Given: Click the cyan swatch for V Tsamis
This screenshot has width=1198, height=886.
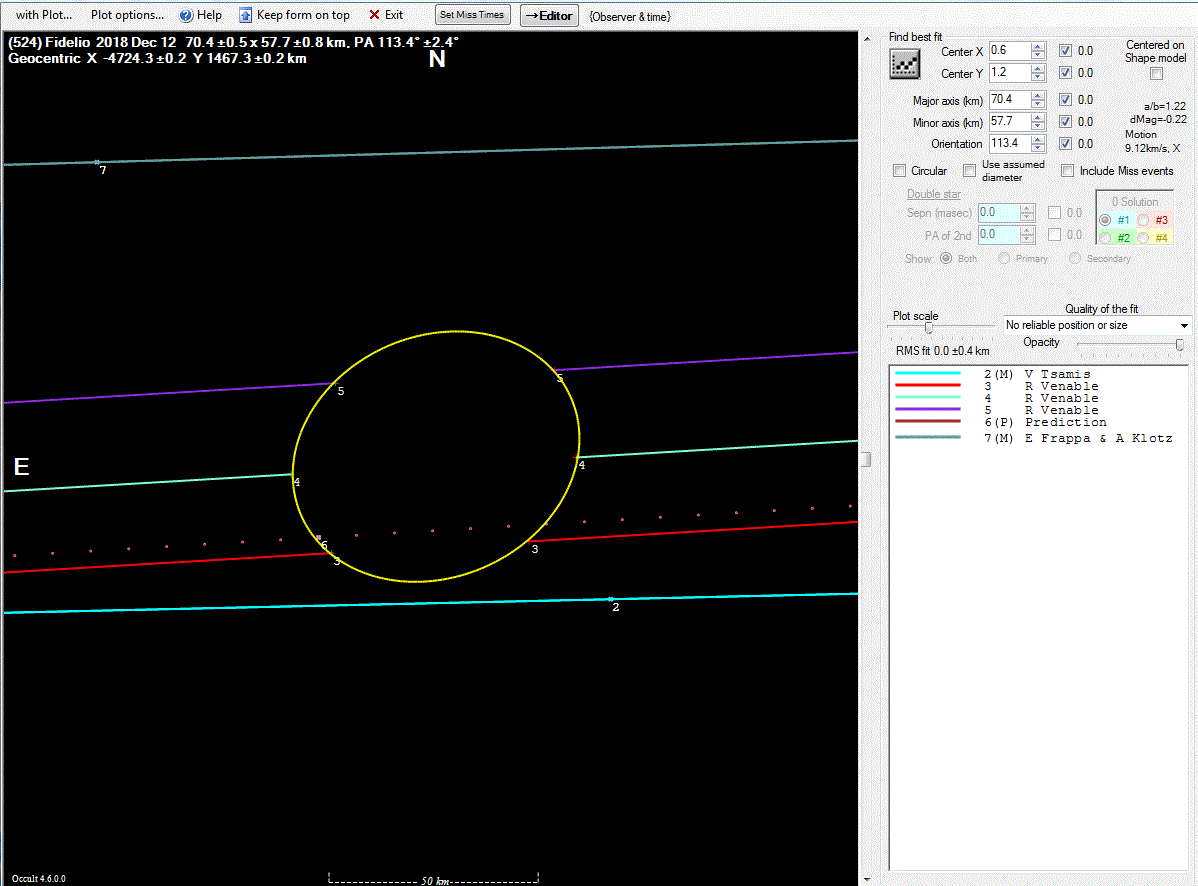Looking at the screenshot, I should pyautogui.click(x=928, y=373).
